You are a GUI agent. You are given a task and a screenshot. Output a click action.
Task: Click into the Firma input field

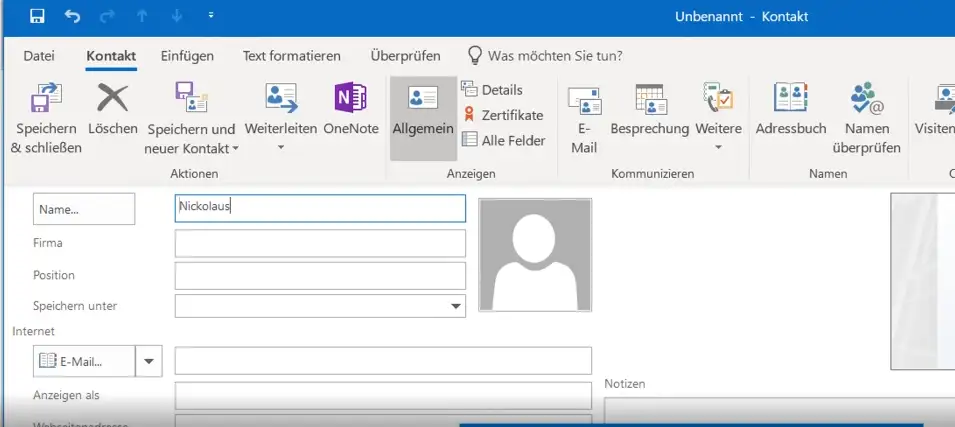point(320,243)
